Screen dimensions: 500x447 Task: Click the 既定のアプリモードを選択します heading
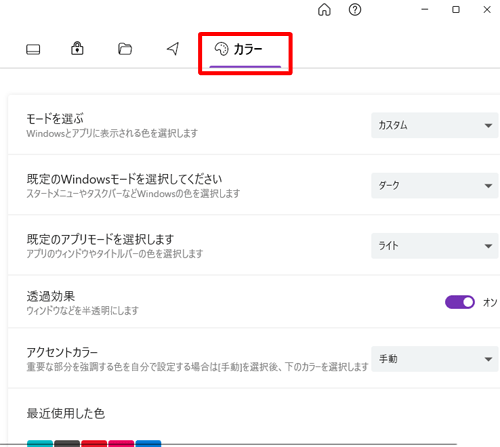point(100,239)
